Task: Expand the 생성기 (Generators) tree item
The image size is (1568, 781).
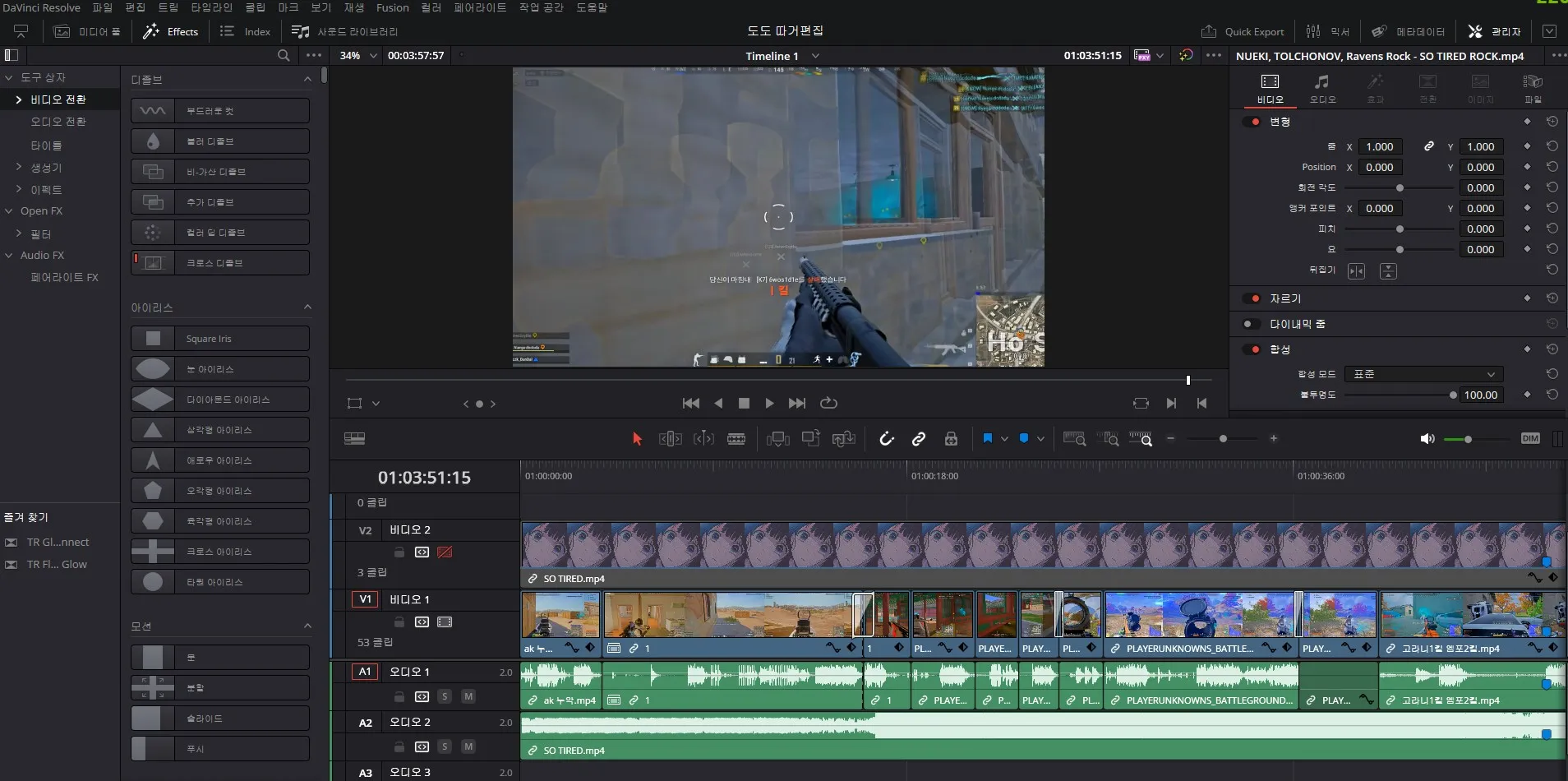Action: (19, 167)
